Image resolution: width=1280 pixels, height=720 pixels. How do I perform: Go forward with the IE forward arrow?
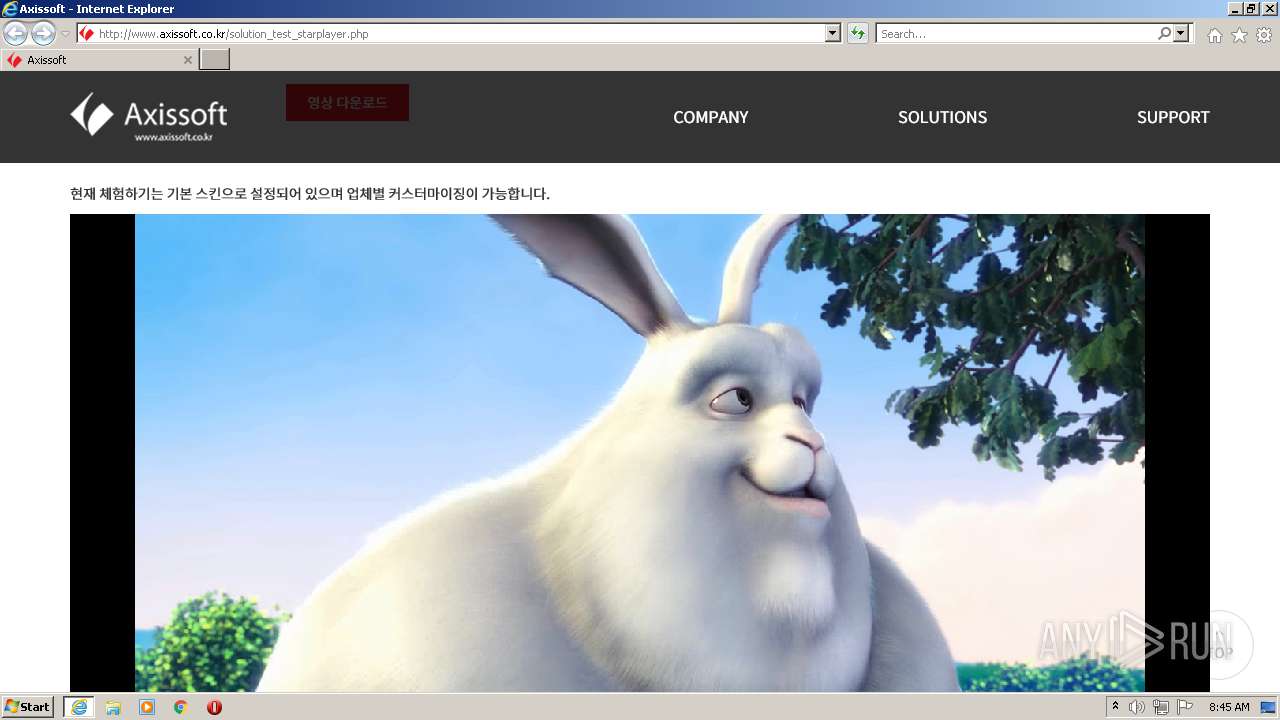click(43, 33)
